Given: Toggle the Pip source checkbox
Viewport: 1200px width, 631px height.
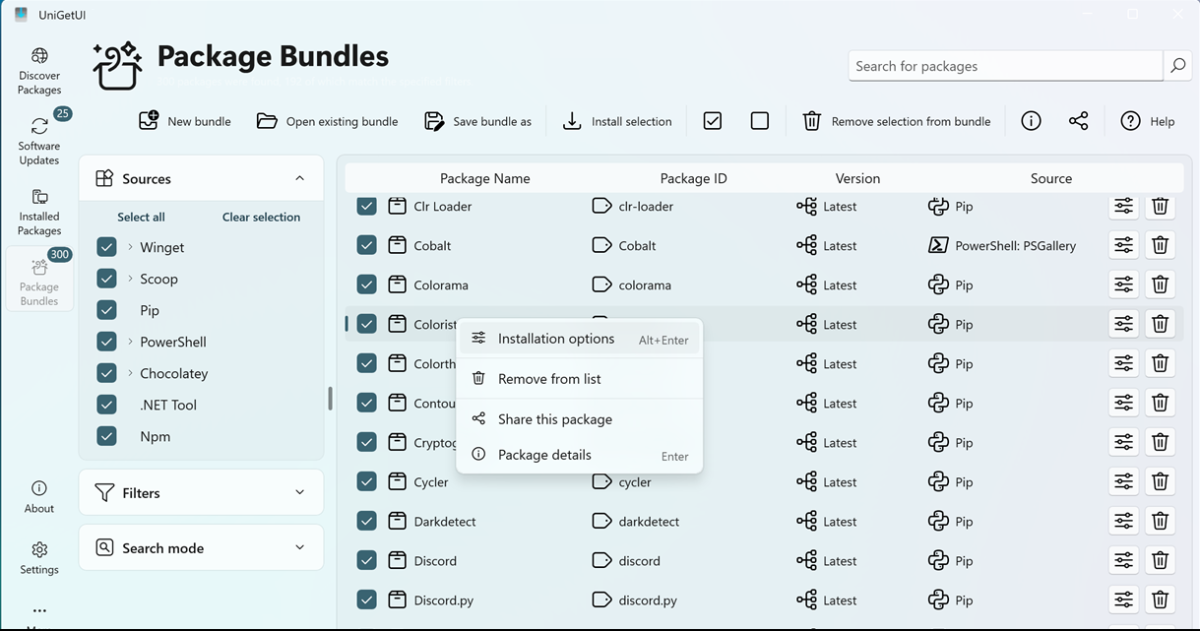Looking at the screenshot, I should (x=107, y=310).
